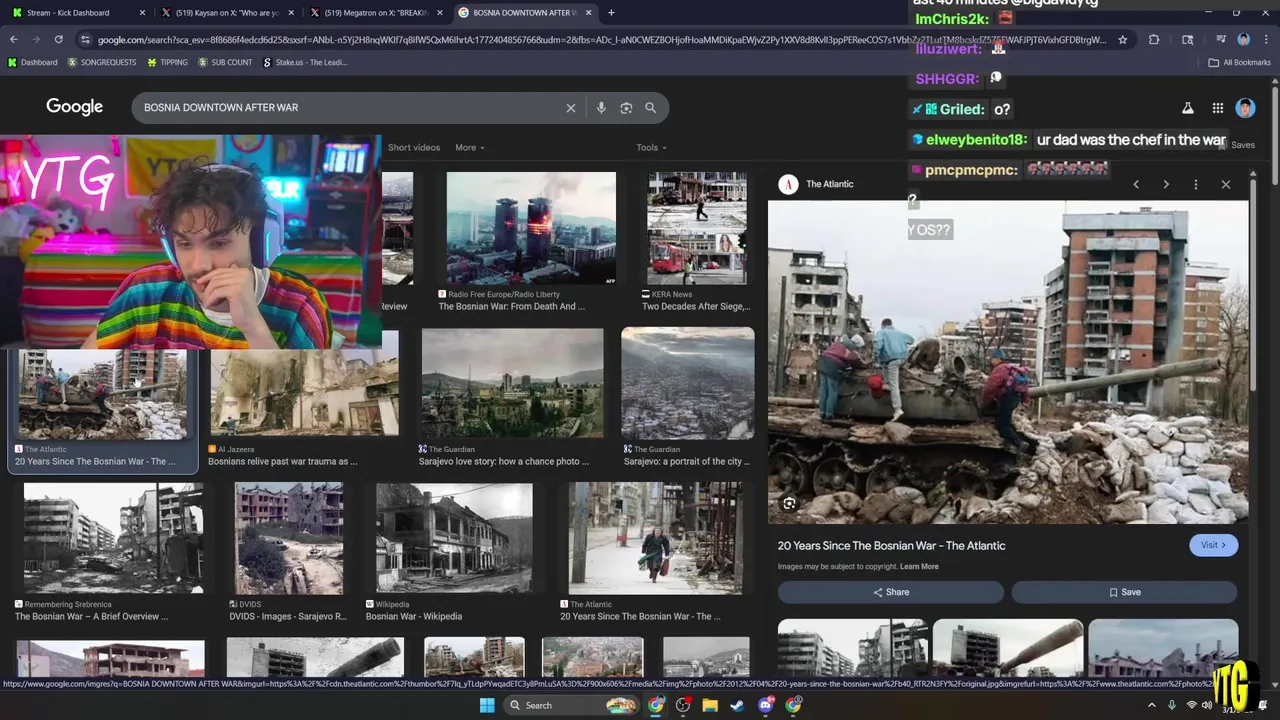The image size is (1280, 720).
Task: Go back in browser history
Action: pos(14,39)
